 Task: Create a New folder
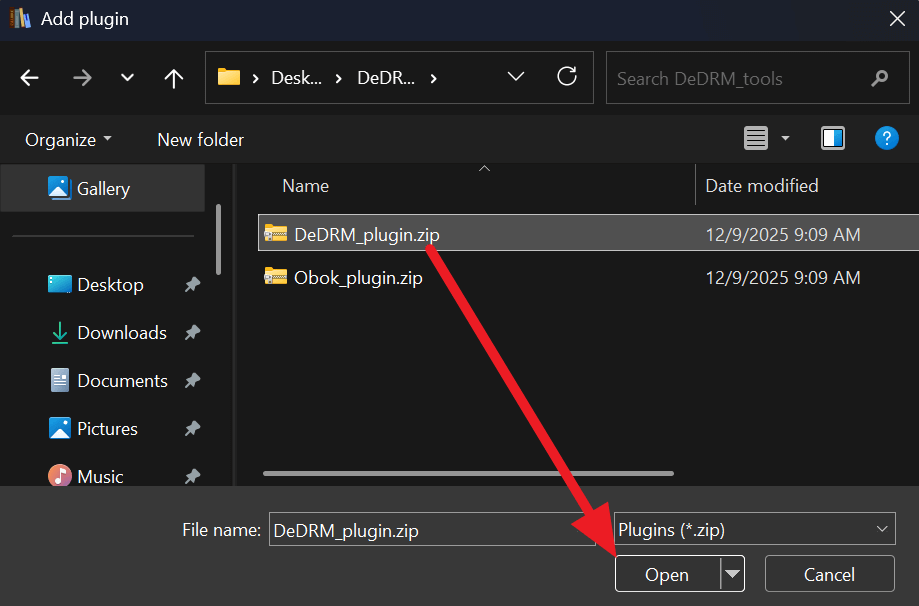click(199, 139)
